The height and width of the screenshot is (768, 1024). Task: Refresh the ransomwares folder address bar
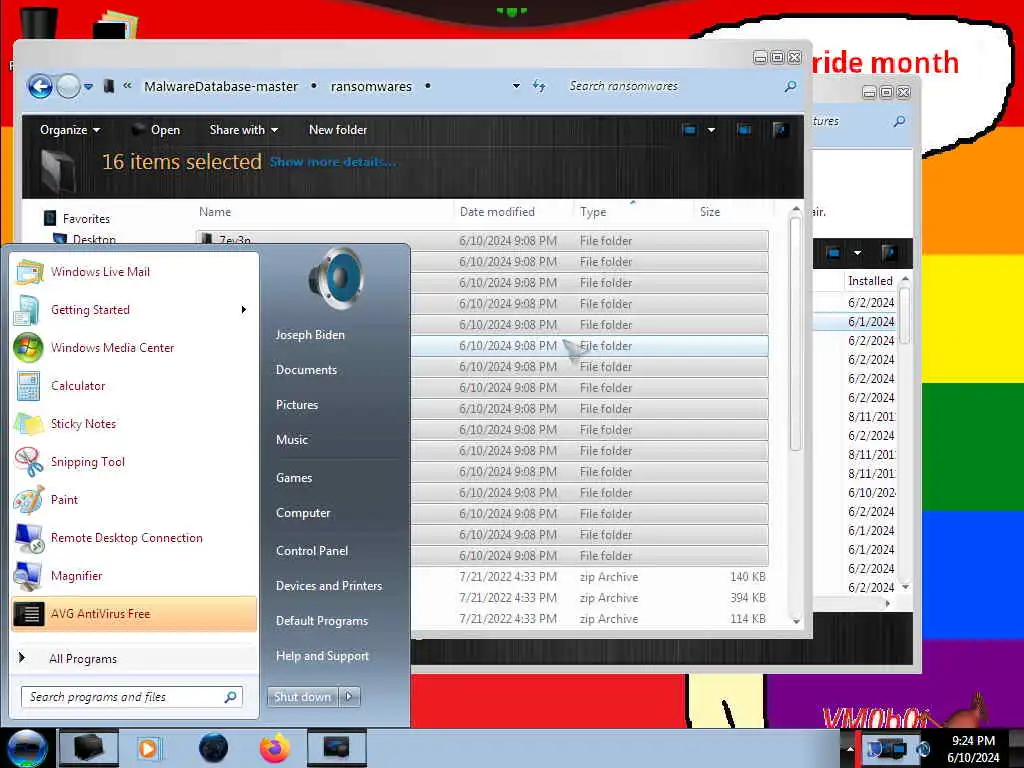click(x=539, y=86)
